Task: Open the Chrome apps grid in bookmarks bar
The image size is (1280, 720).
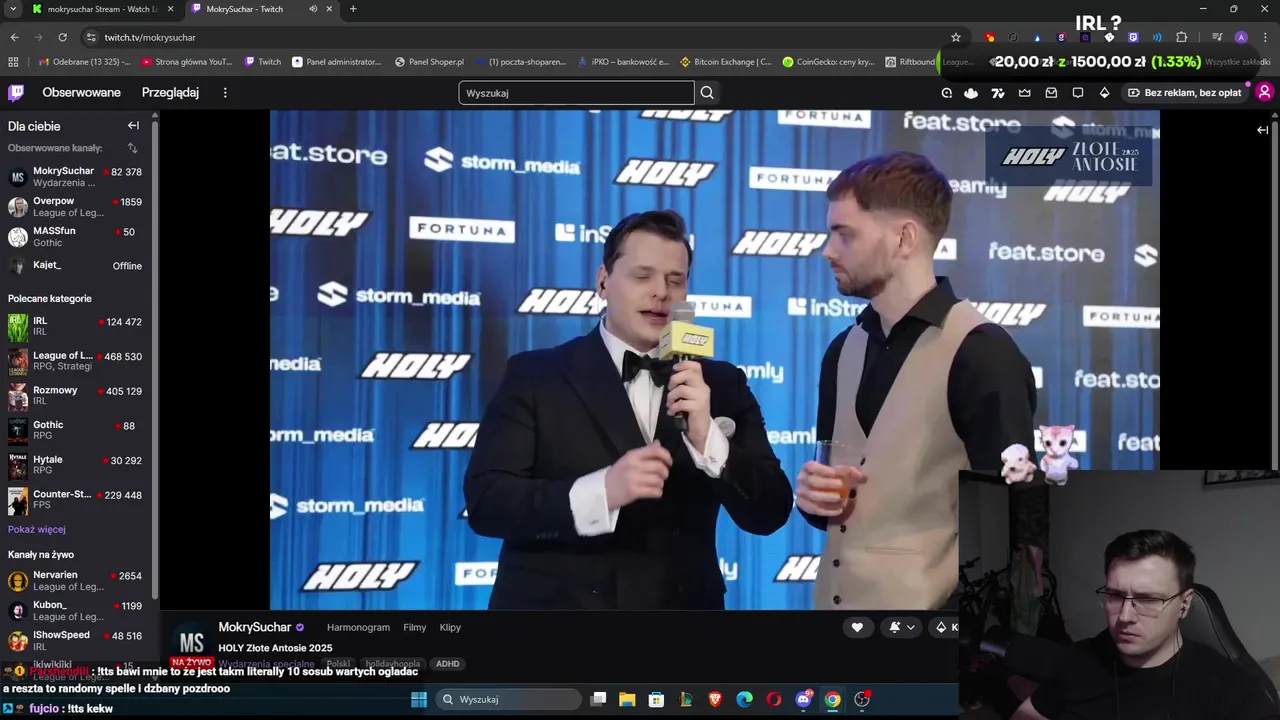Action: 13,62
